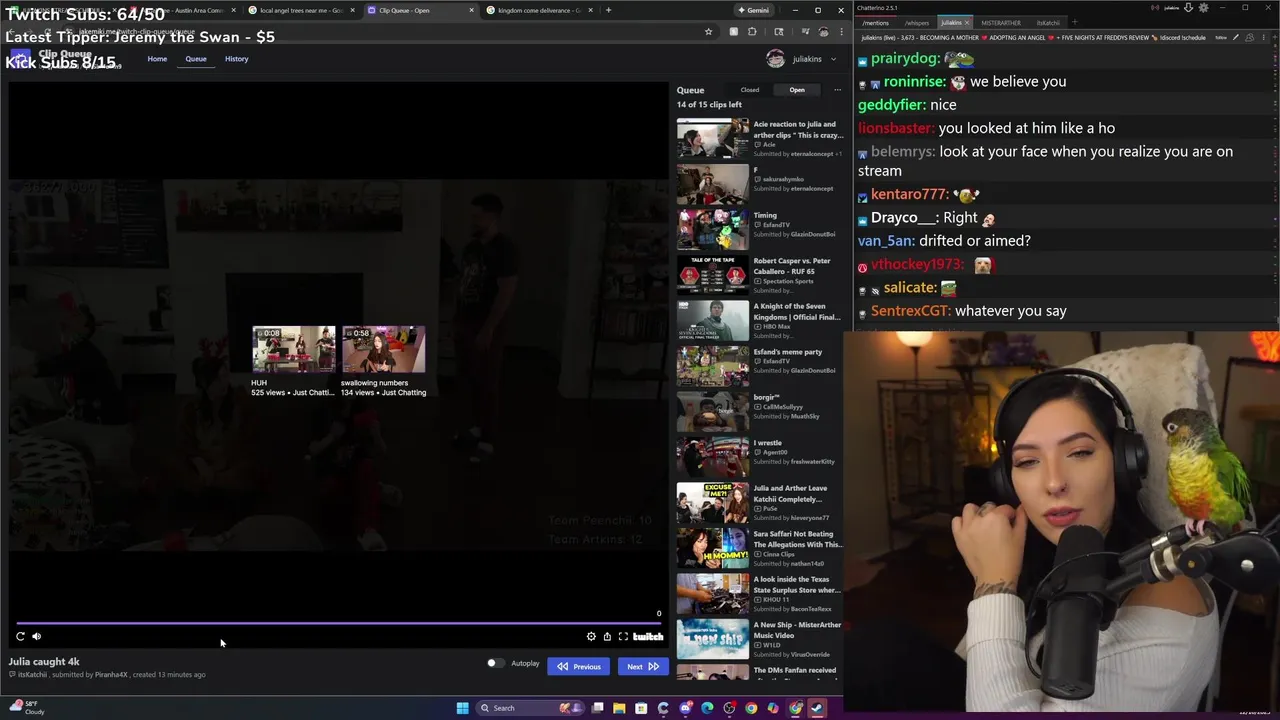Image resolution: width=1280 pixels, height=720 pixels.
Task: Open the History page
Action: click(x=237, y=59)
